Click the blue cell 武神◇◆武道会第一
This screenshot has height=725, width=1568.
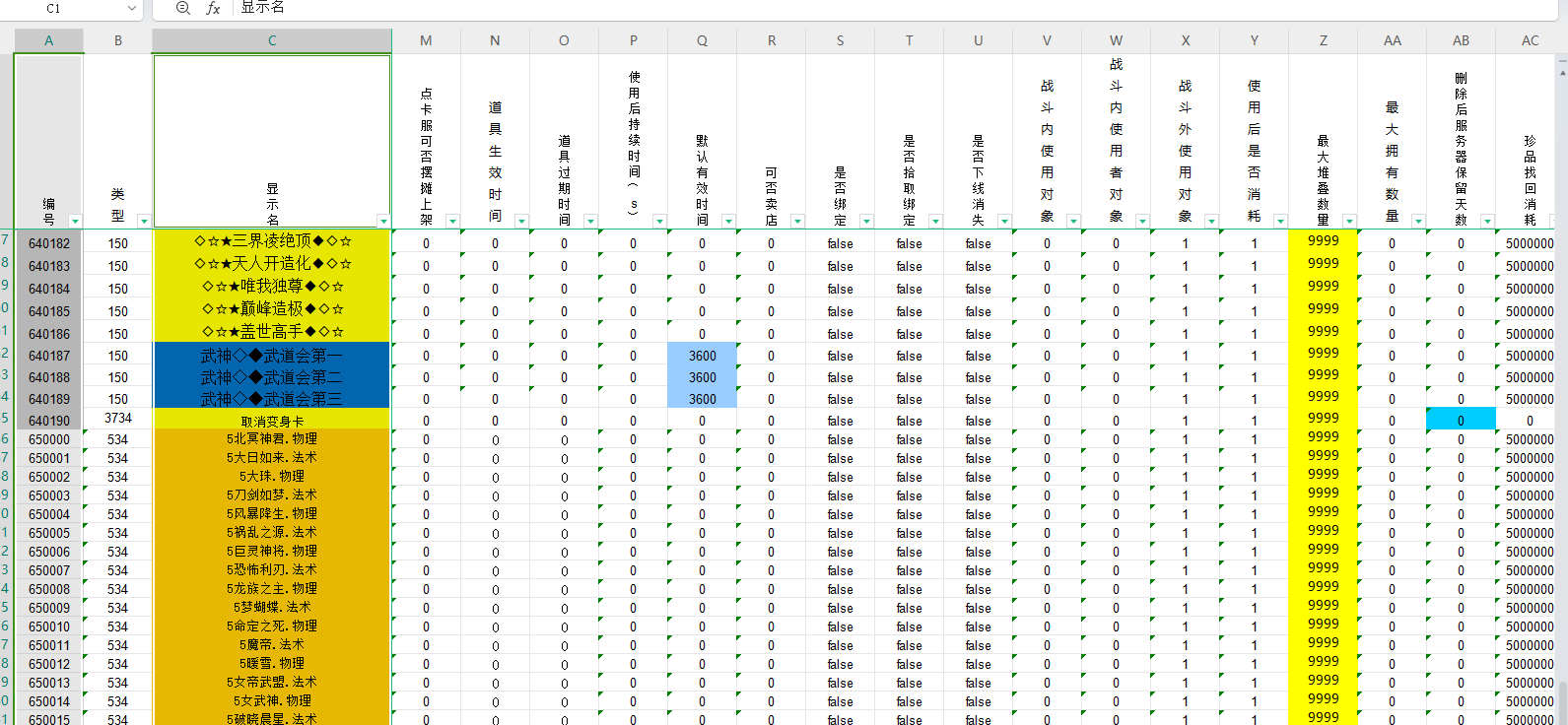(272, 356)
